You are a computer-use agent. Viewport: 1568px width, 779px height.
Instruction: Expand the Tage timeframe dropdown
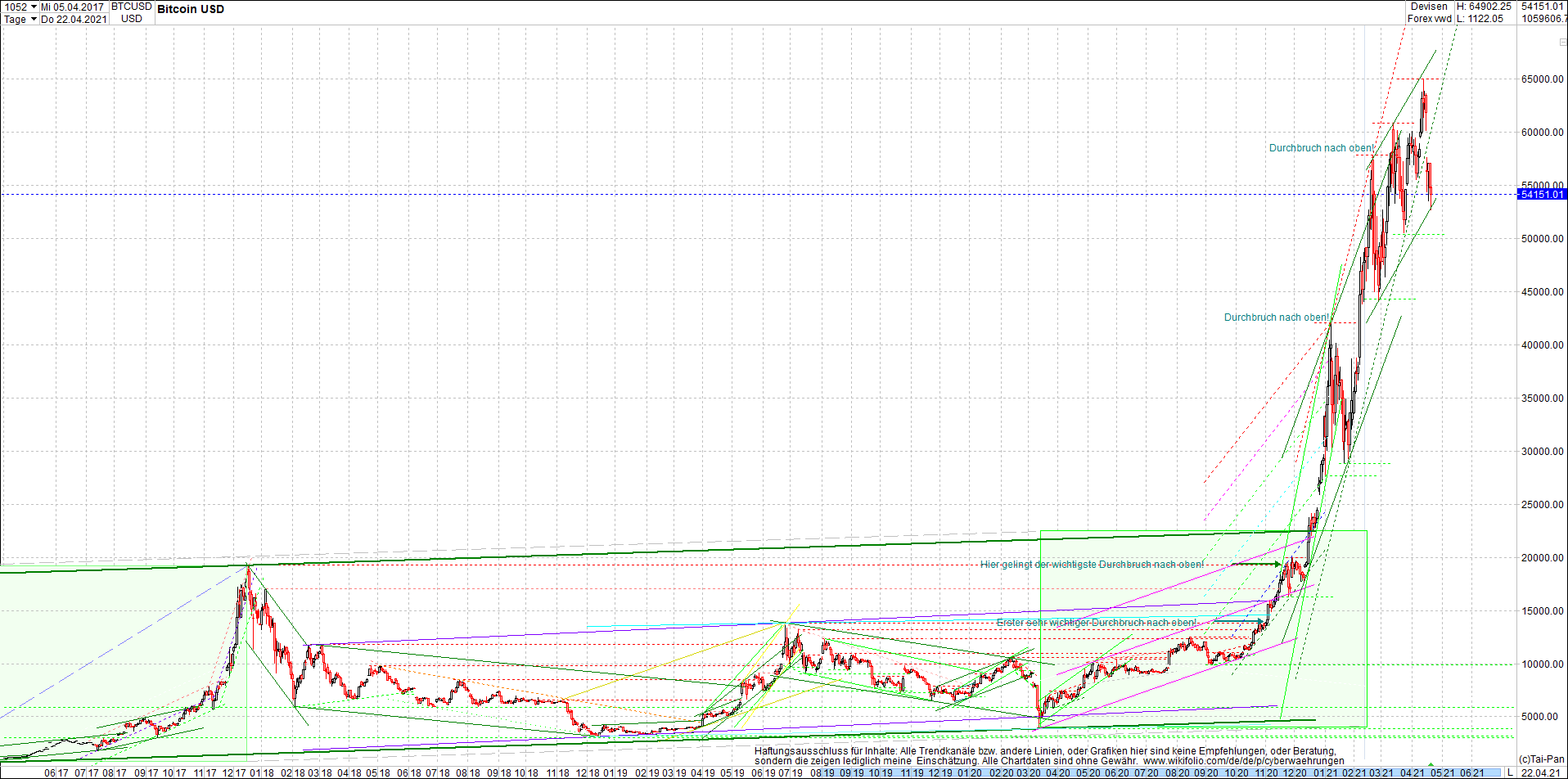tap(20, 19)
